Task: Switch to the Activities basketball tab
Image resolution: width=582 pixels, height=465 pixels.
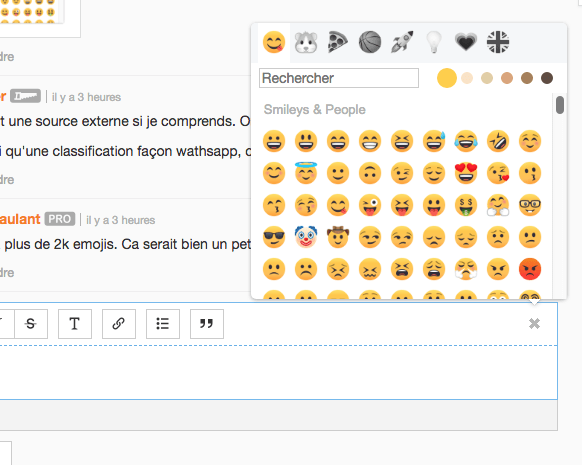Action: click(370, 42)
